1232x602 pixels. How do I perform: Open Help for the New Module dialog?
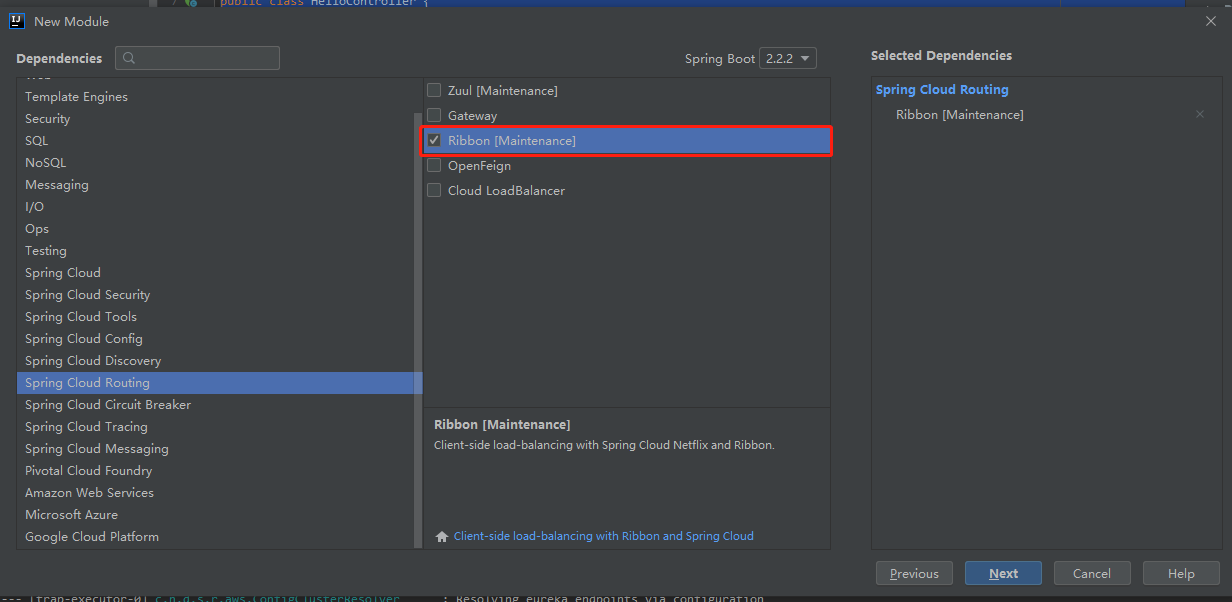click(1181, 573)
